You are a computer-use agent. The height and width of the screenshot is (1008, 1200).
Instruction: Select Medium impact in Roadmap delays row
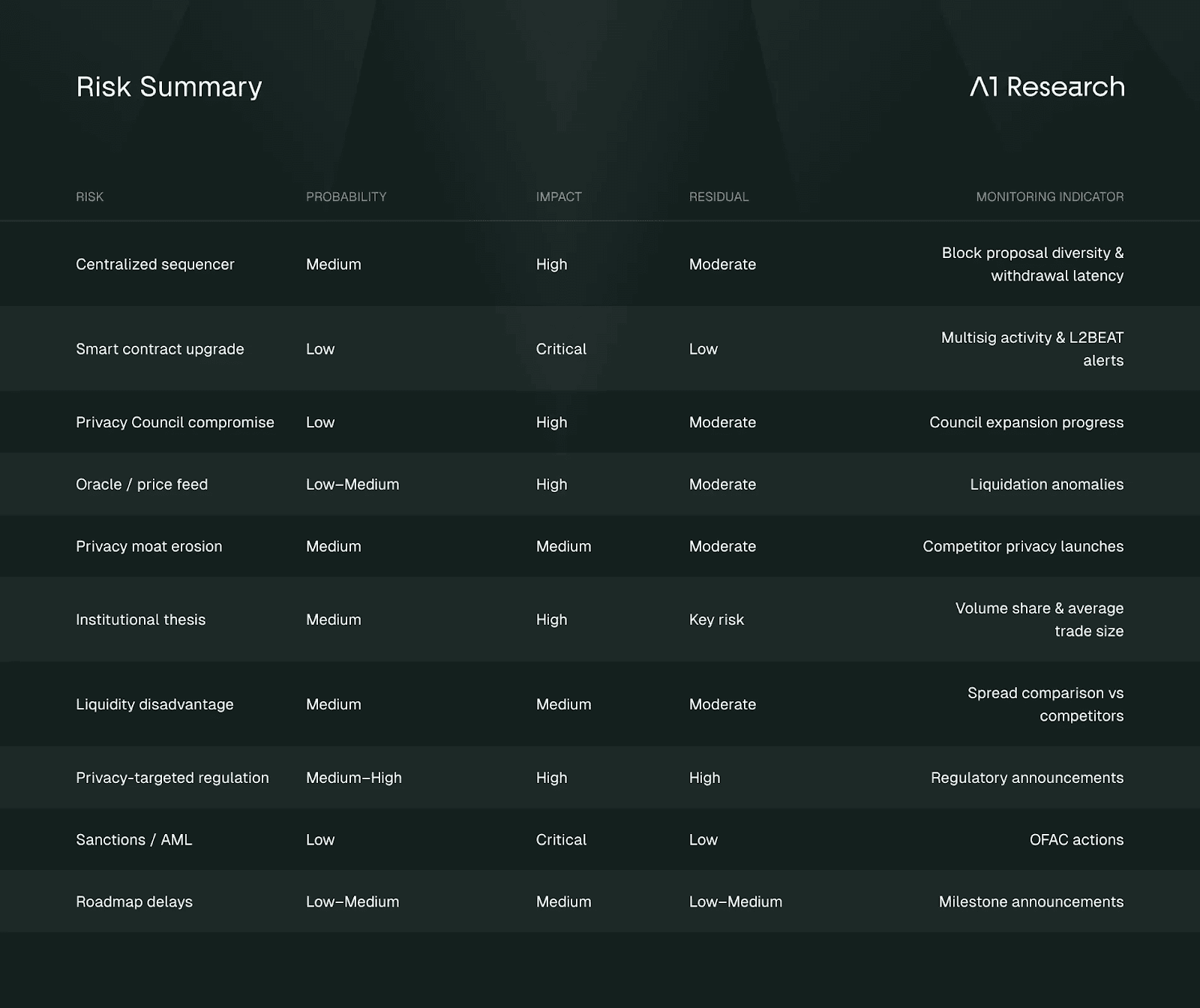click(563, 901)
